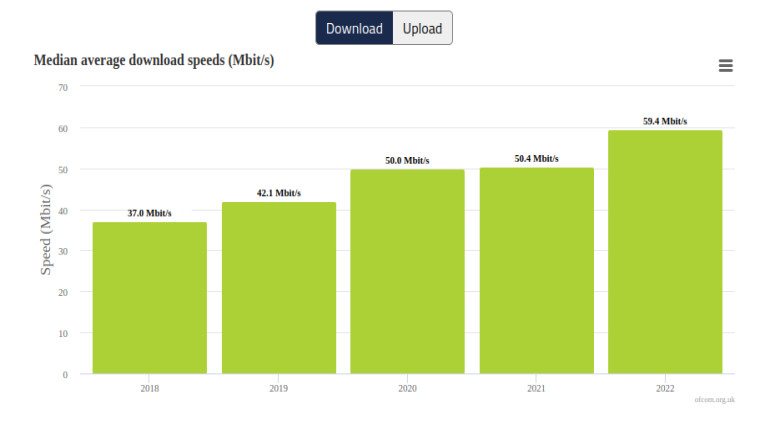Click the 2022 x-axis label

tap(665, 388)
